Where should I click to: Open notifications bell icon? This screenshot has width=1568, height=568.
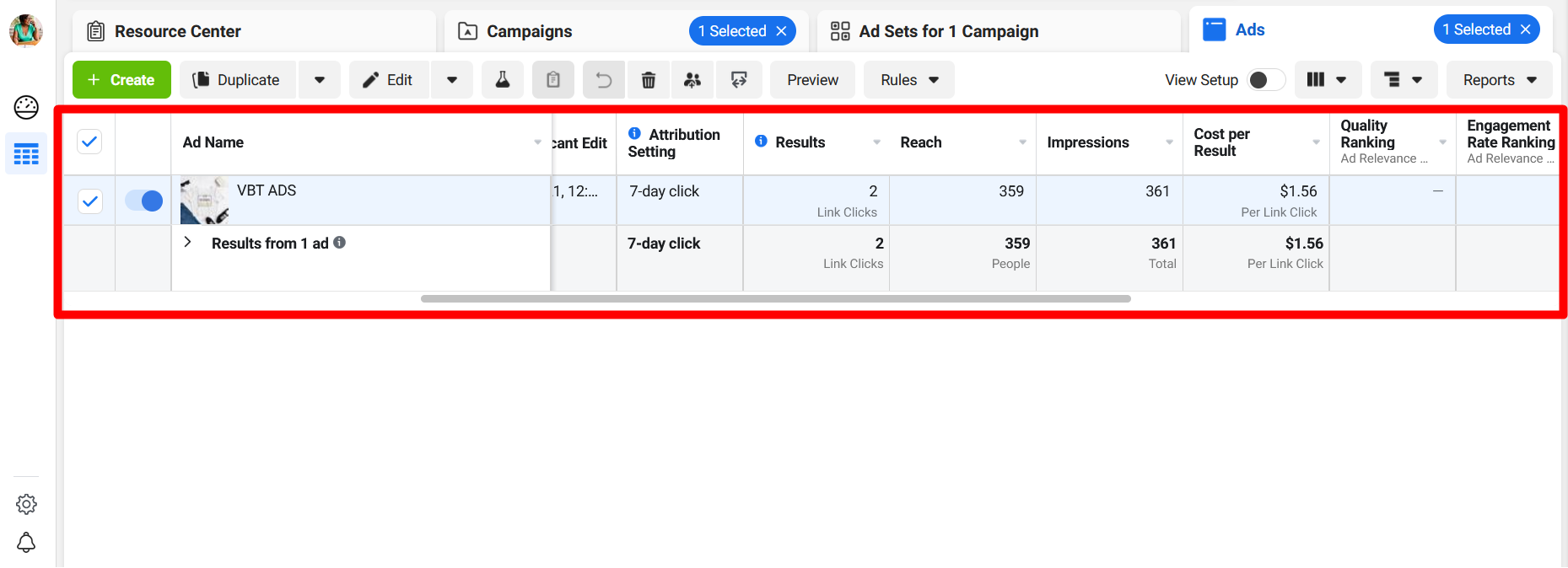tap(26, 542)
